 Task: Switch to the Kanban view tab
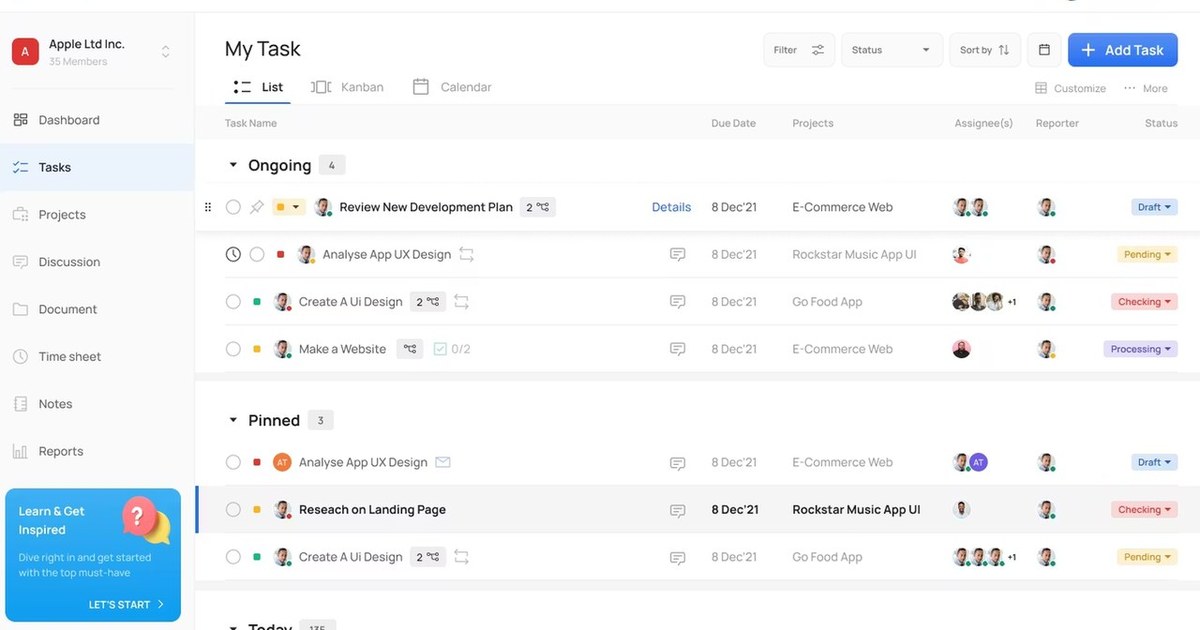point(347,87)
